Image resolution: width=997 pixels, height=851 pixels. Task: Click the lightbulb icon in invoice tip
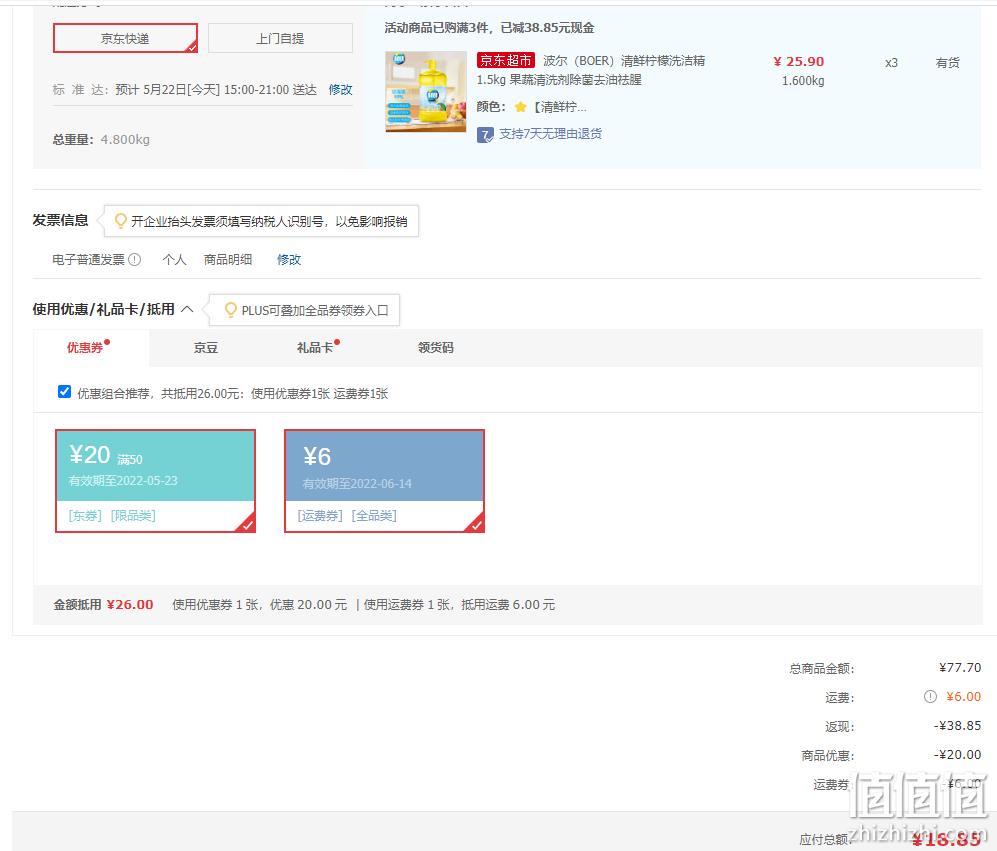tap(120, 221)
